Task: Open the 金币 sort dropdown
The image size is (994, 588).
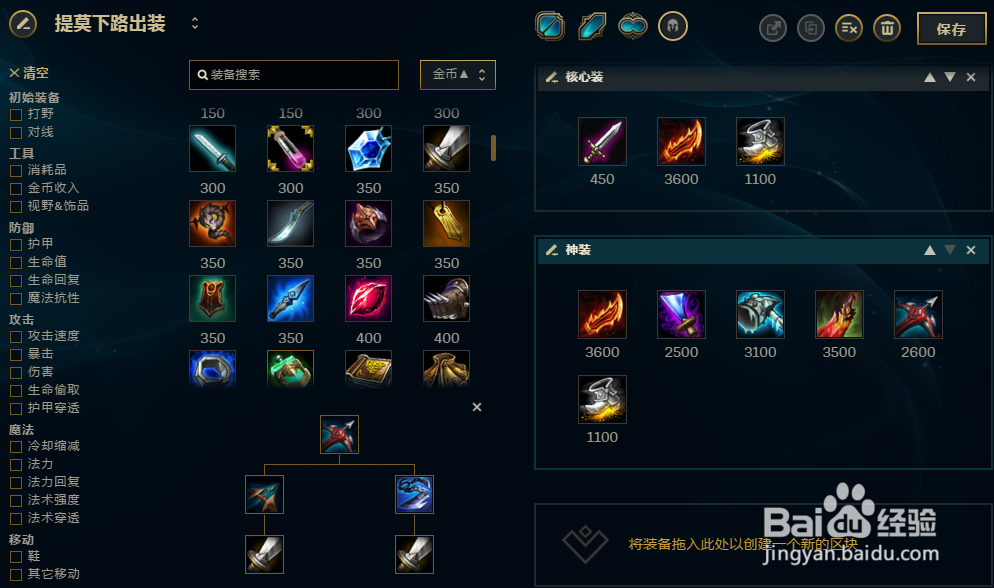Action: pos(458,75)
